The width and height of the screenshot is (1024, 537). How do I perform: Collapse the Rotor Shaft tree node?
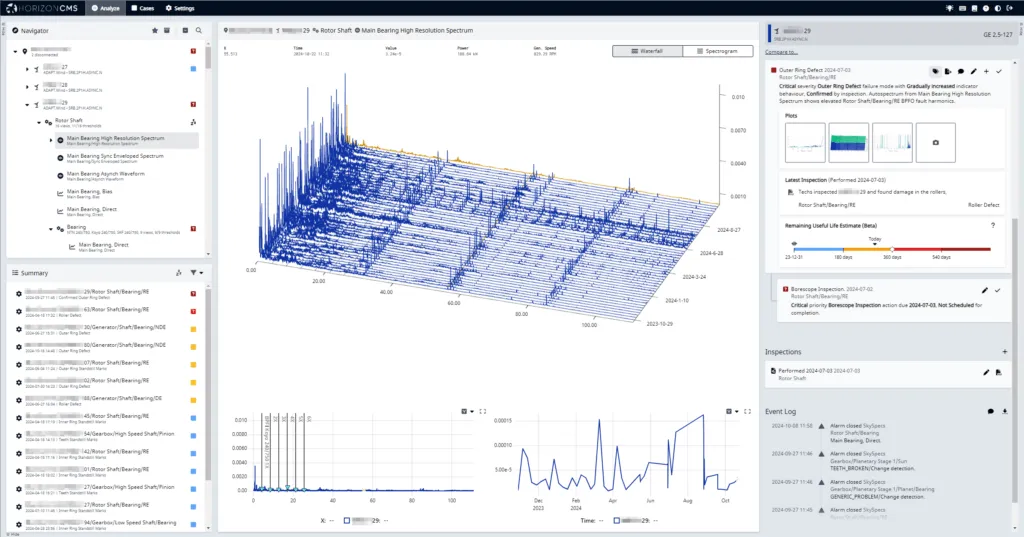(39, 122)
